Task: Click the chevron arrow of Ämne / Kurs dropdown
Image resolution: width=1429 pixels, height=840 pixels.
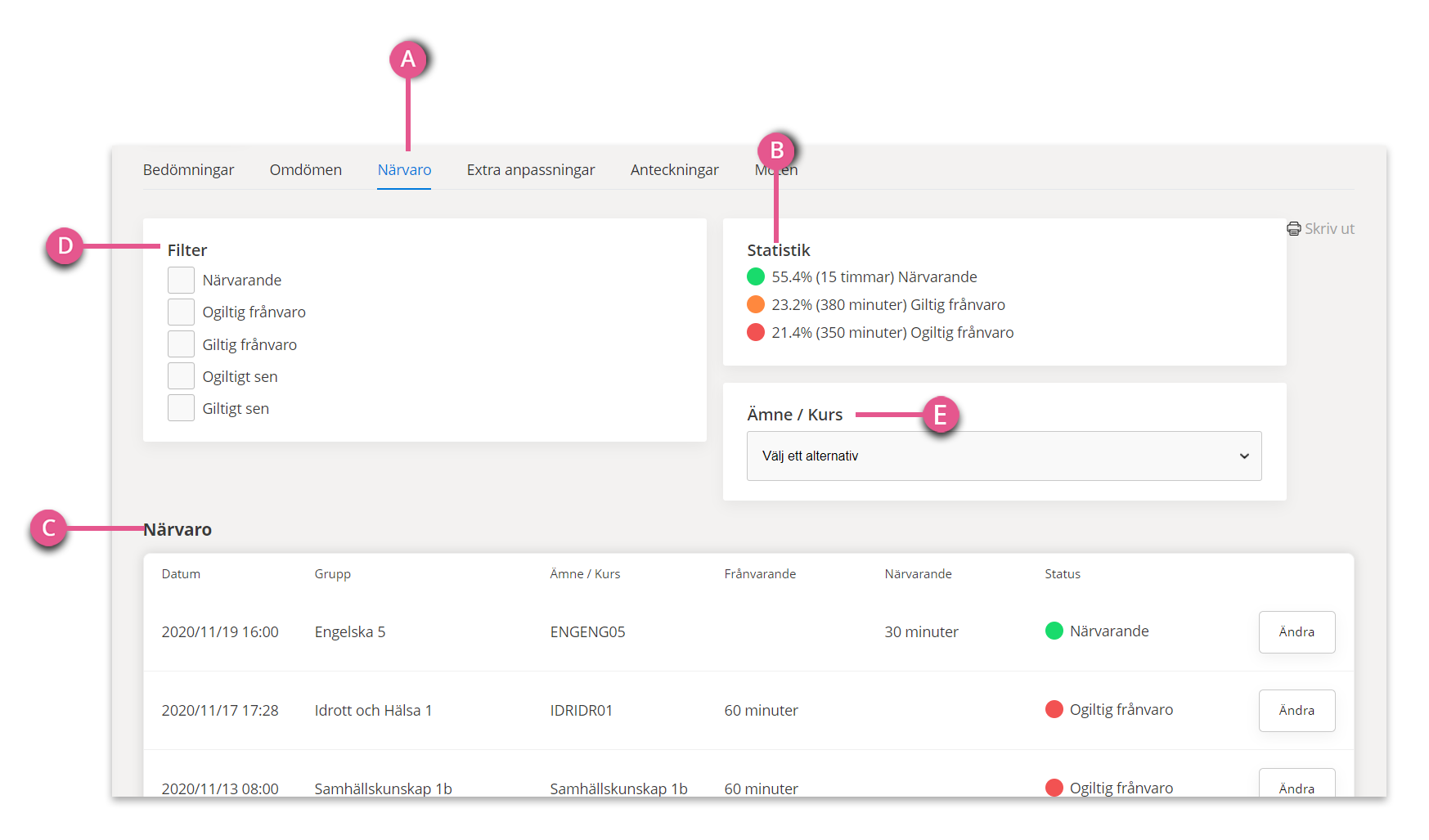Action: [1244, 456]
